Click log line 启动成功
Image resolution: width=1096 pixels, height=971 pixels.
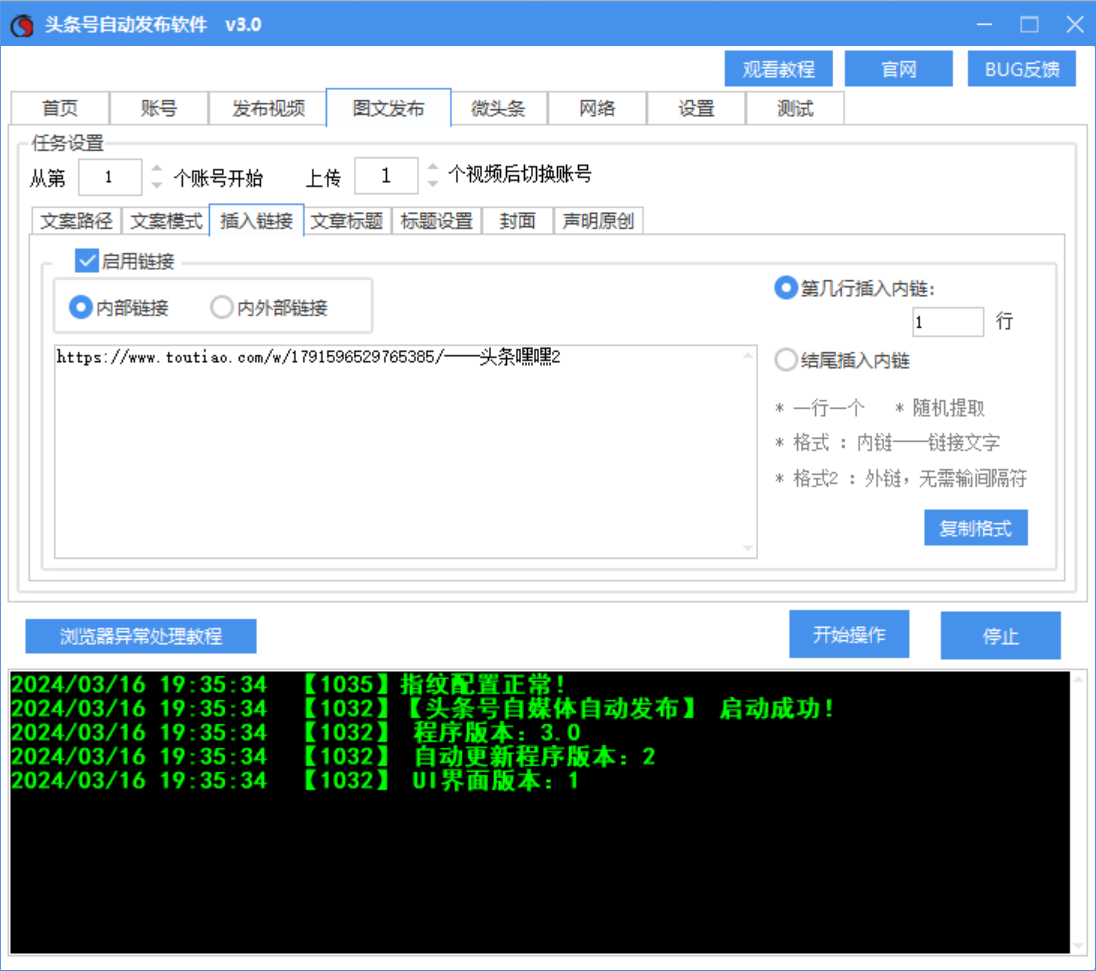423,708
